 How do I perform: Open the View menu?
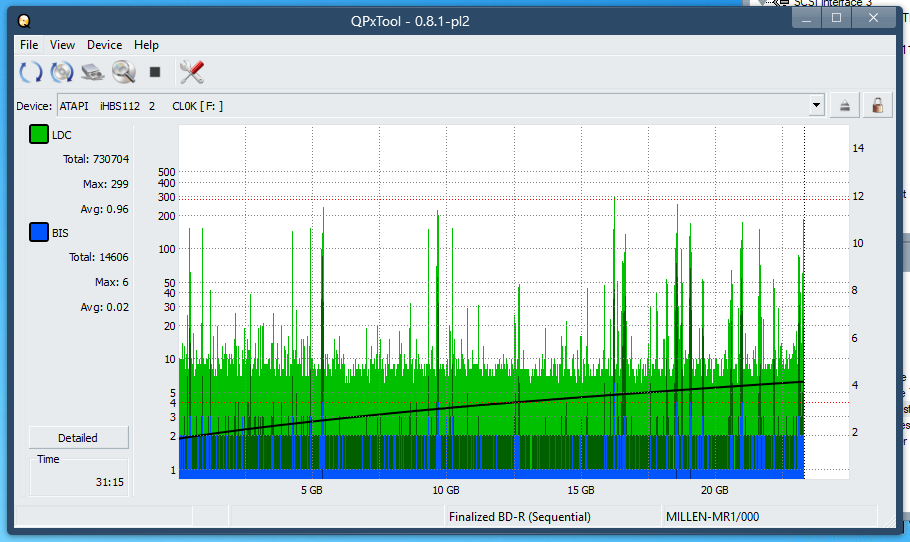62,45
